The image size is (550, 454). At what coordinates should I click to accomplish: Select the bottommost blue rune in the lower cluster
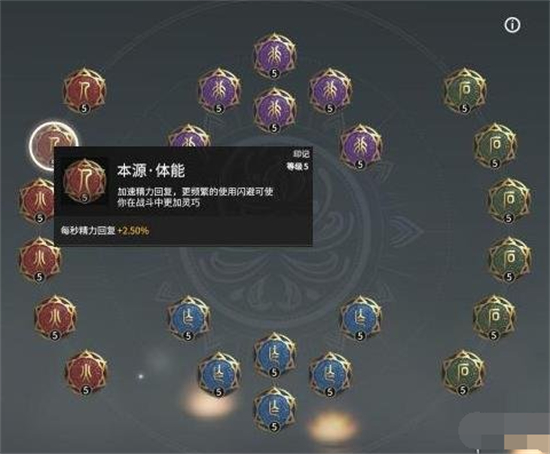pos(275,410)
